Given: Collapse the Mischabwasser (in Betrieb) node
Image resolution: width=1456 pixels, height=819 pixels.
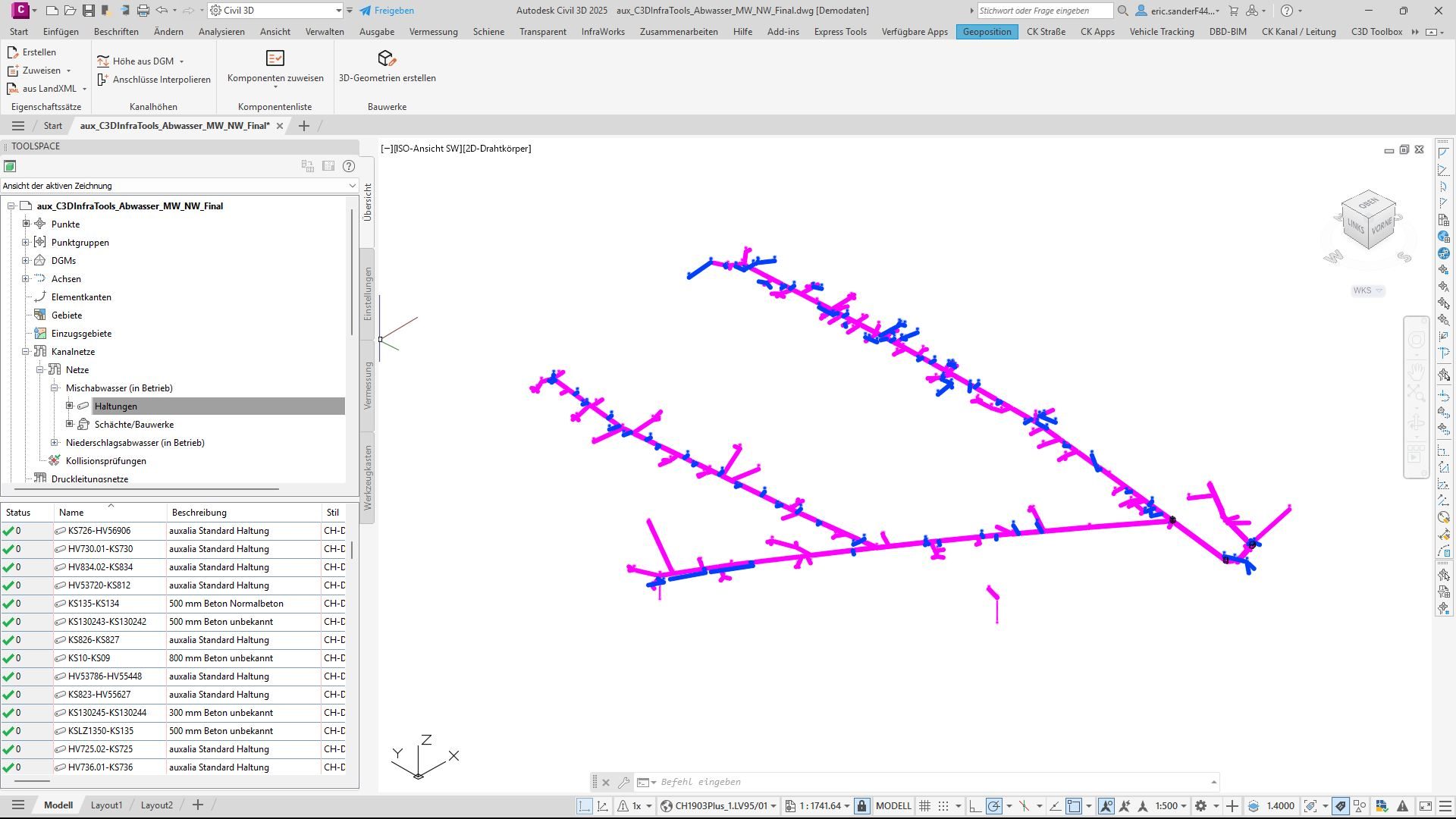Looking at the screenshot, I should pos(55,388).
